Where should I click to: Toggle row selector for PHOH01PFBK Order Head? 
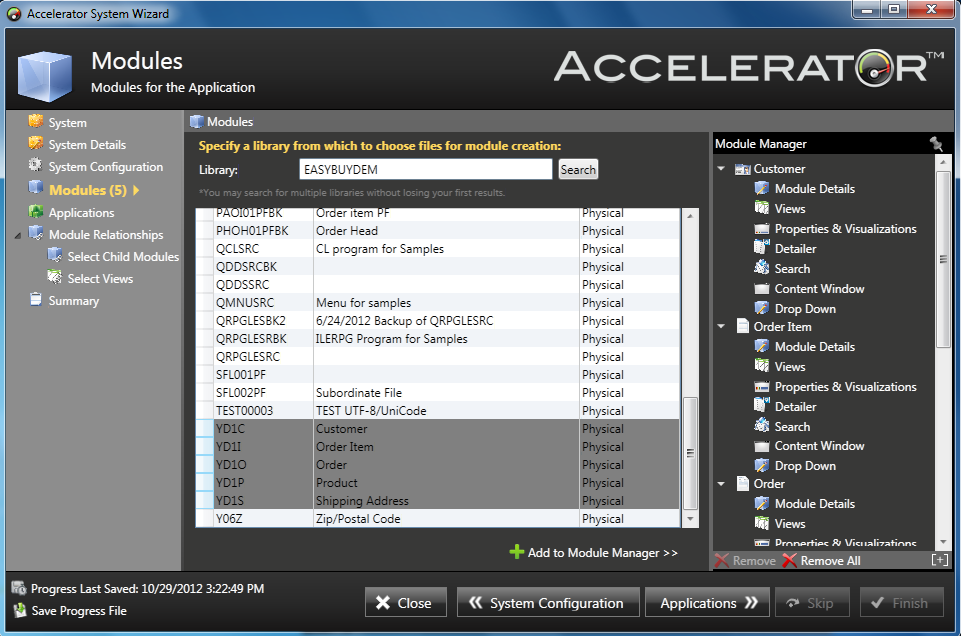[x=205, y=230]
